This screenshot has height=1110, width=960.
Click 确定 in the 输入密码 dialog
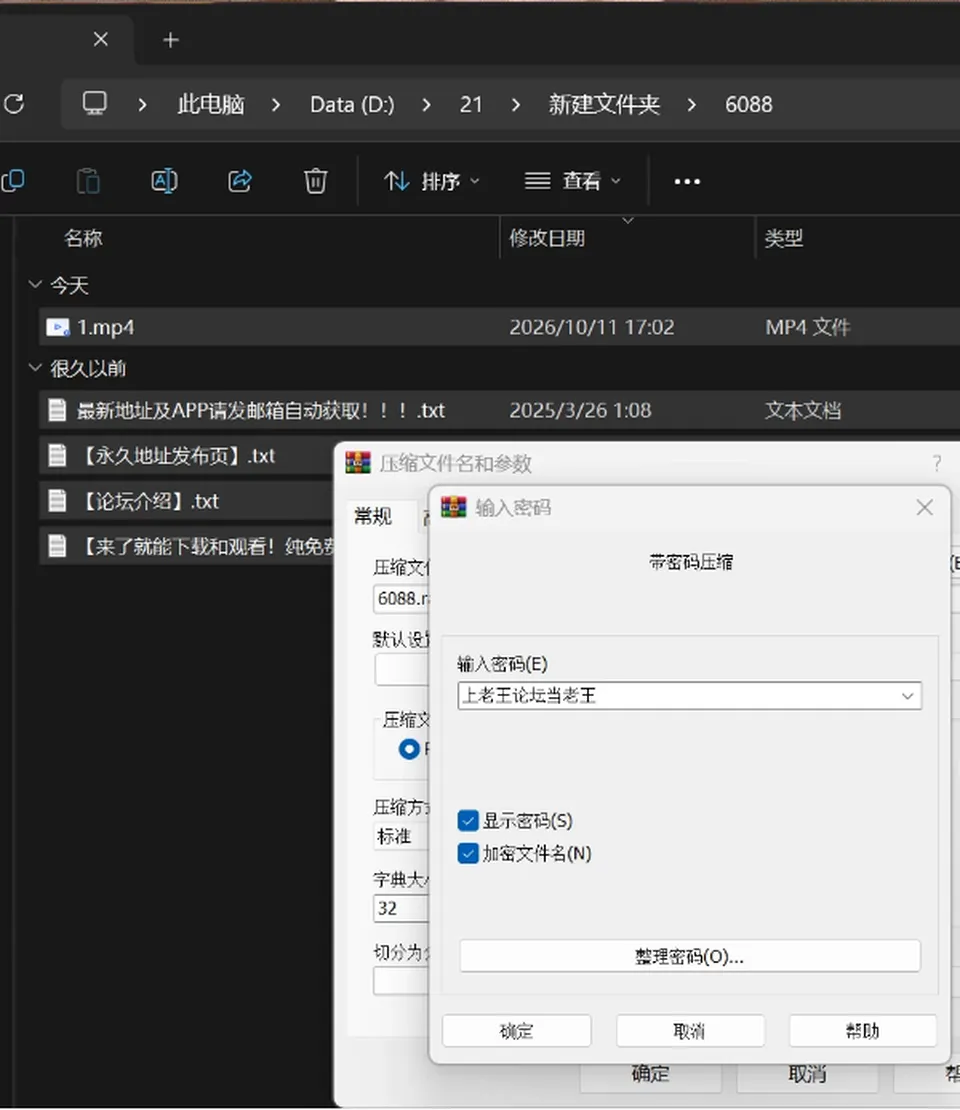pyautogui.click(x=517, y=1031)
